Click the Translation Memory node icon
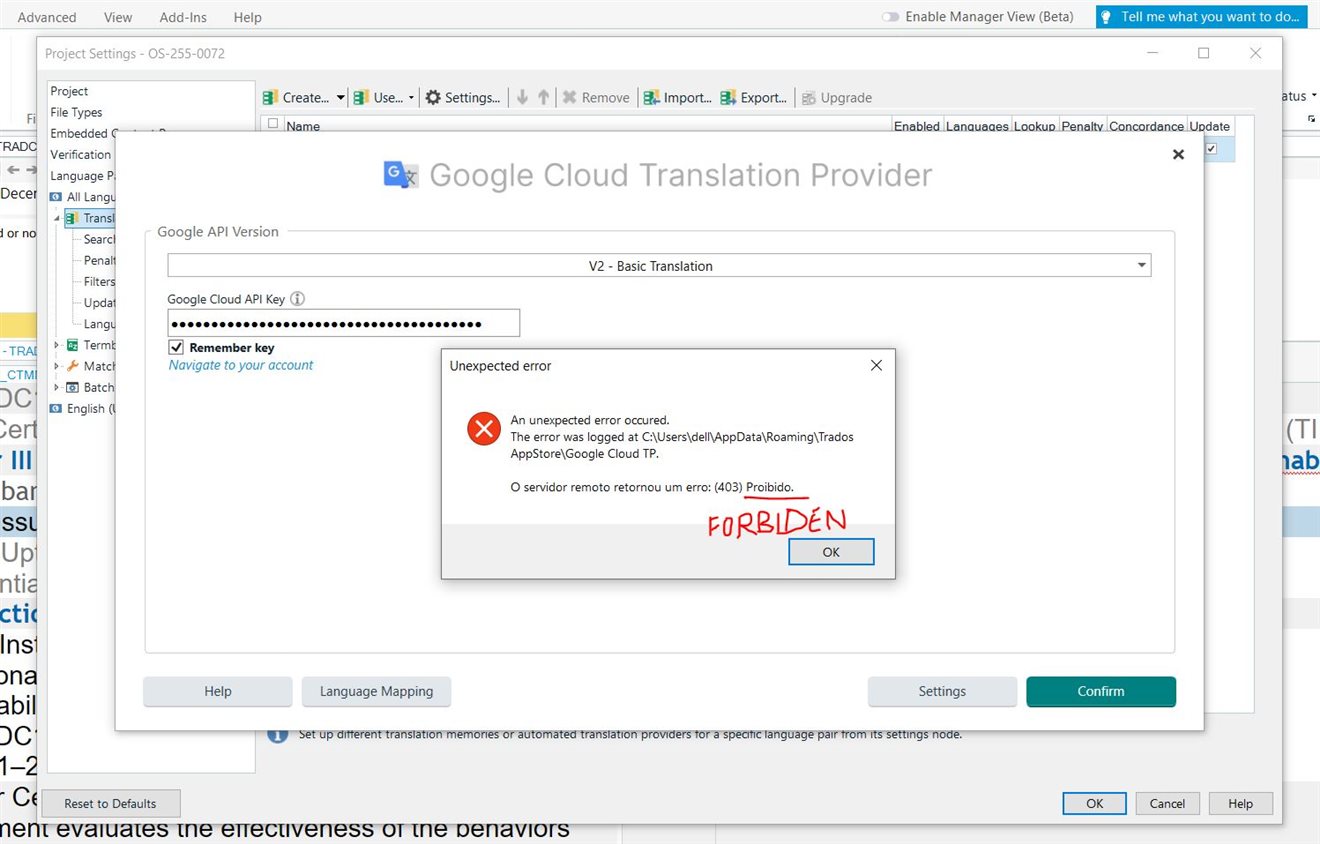The image size is (1320, 844). point(72,218)
